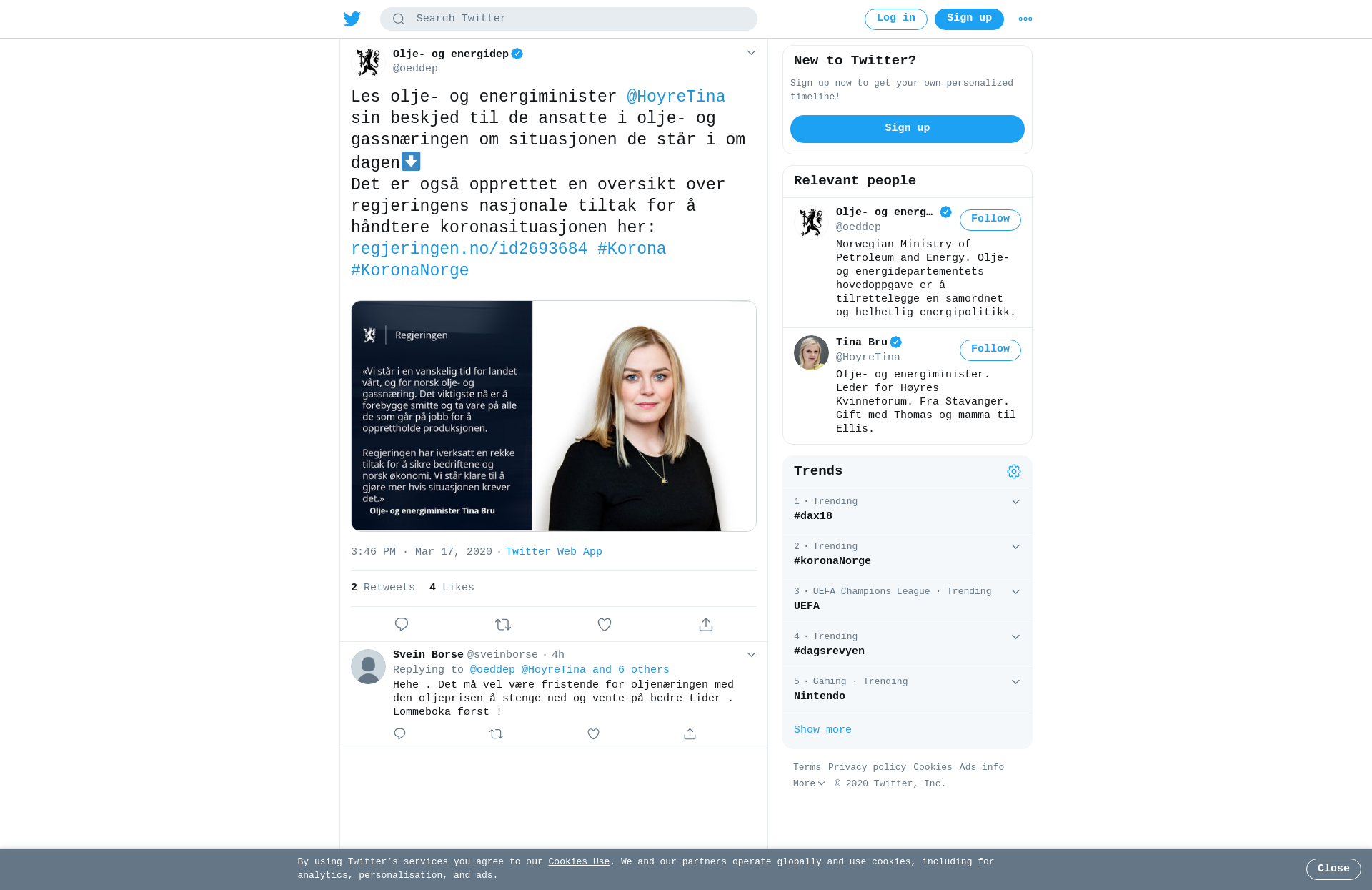The width and height of the screenshot is (1372, 890).
Task: Click the Log in button
Action: (x=896, y=19)
